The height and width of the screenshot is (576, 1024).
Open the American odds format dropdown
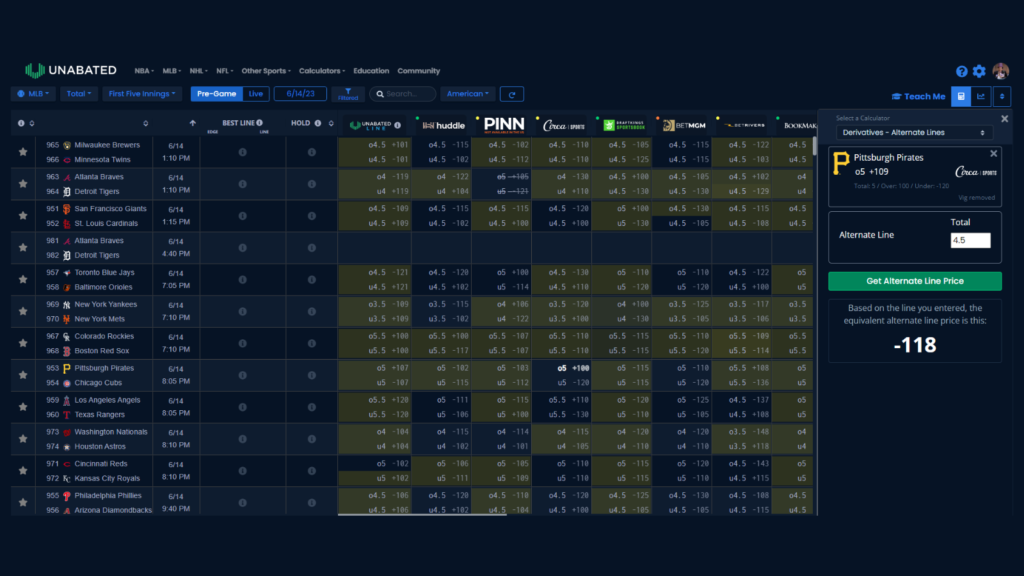(468, 94)
